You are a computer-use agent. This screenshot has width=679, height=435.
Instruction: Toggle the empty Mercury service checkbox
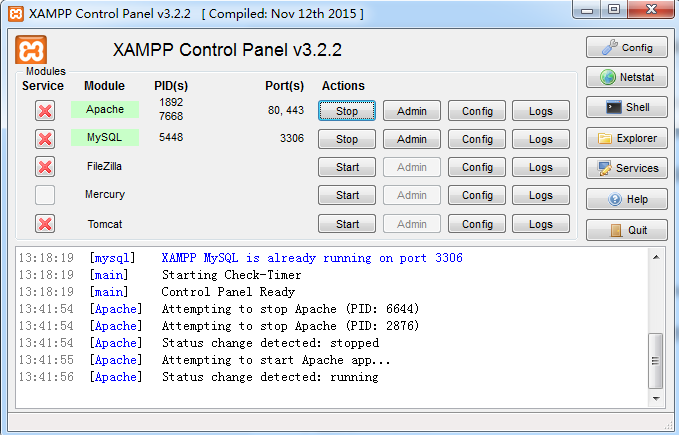coord(45,195)
